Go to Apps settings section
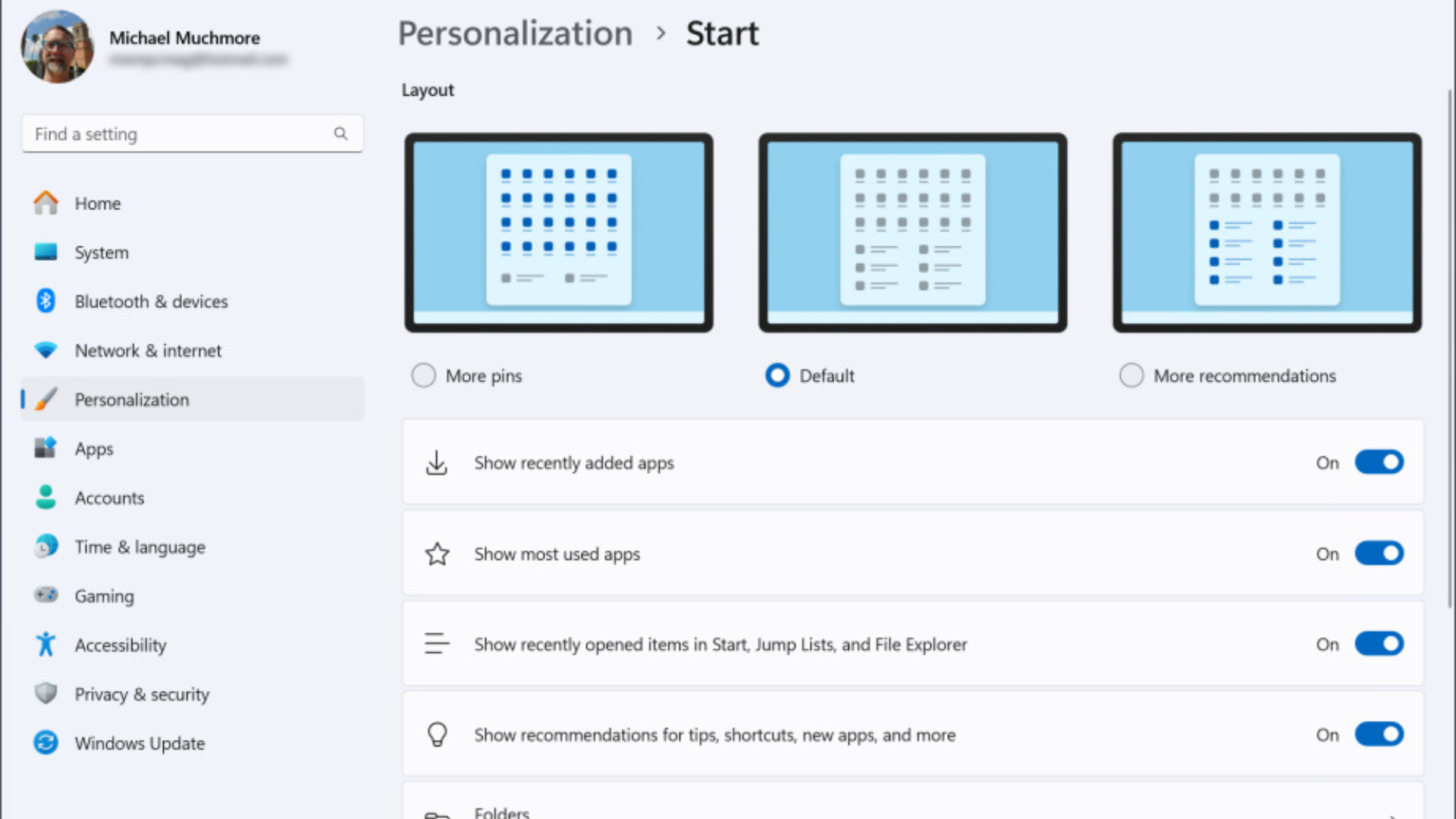 (94, 449)
